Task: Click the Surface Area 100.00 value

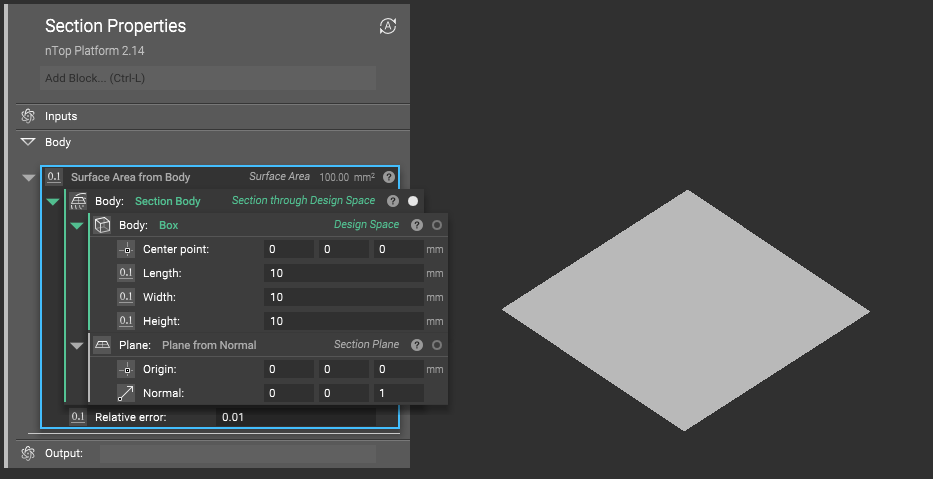Action: click(x=334, y=177)
